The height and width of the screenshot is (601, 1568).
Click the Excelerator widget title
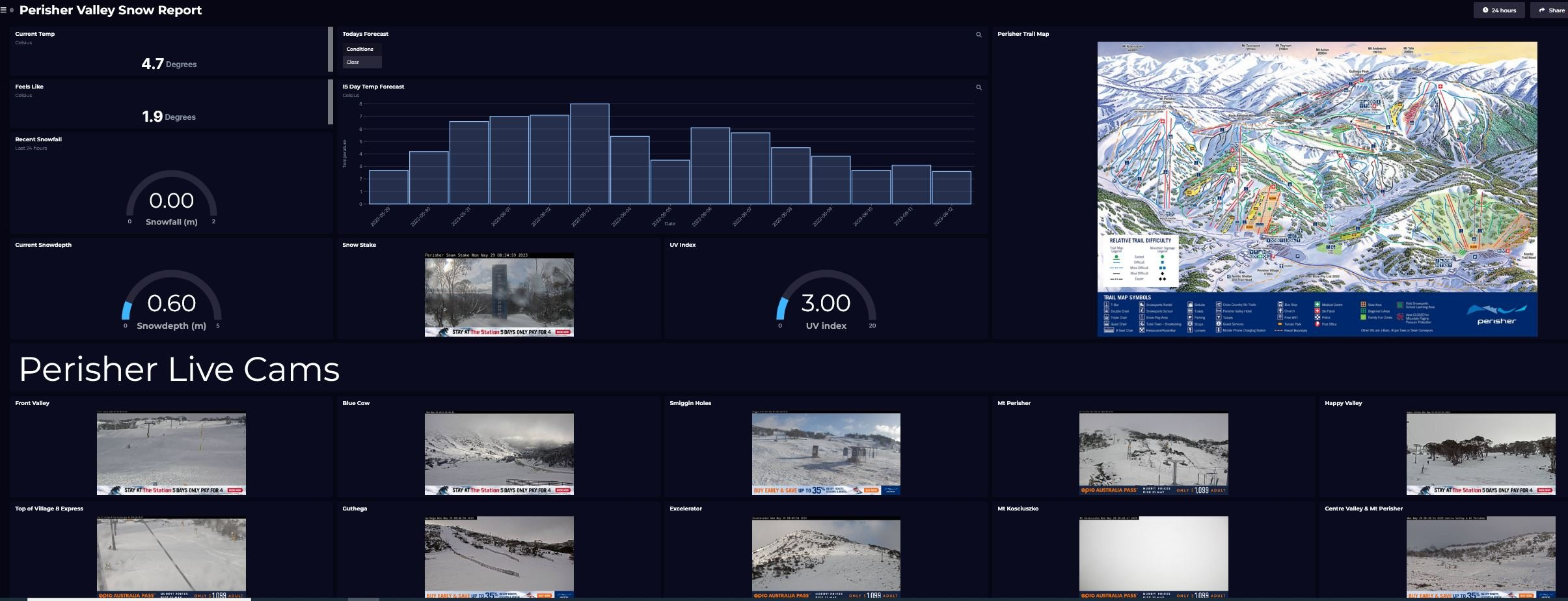pyautogui.click(x=686, y=509)
